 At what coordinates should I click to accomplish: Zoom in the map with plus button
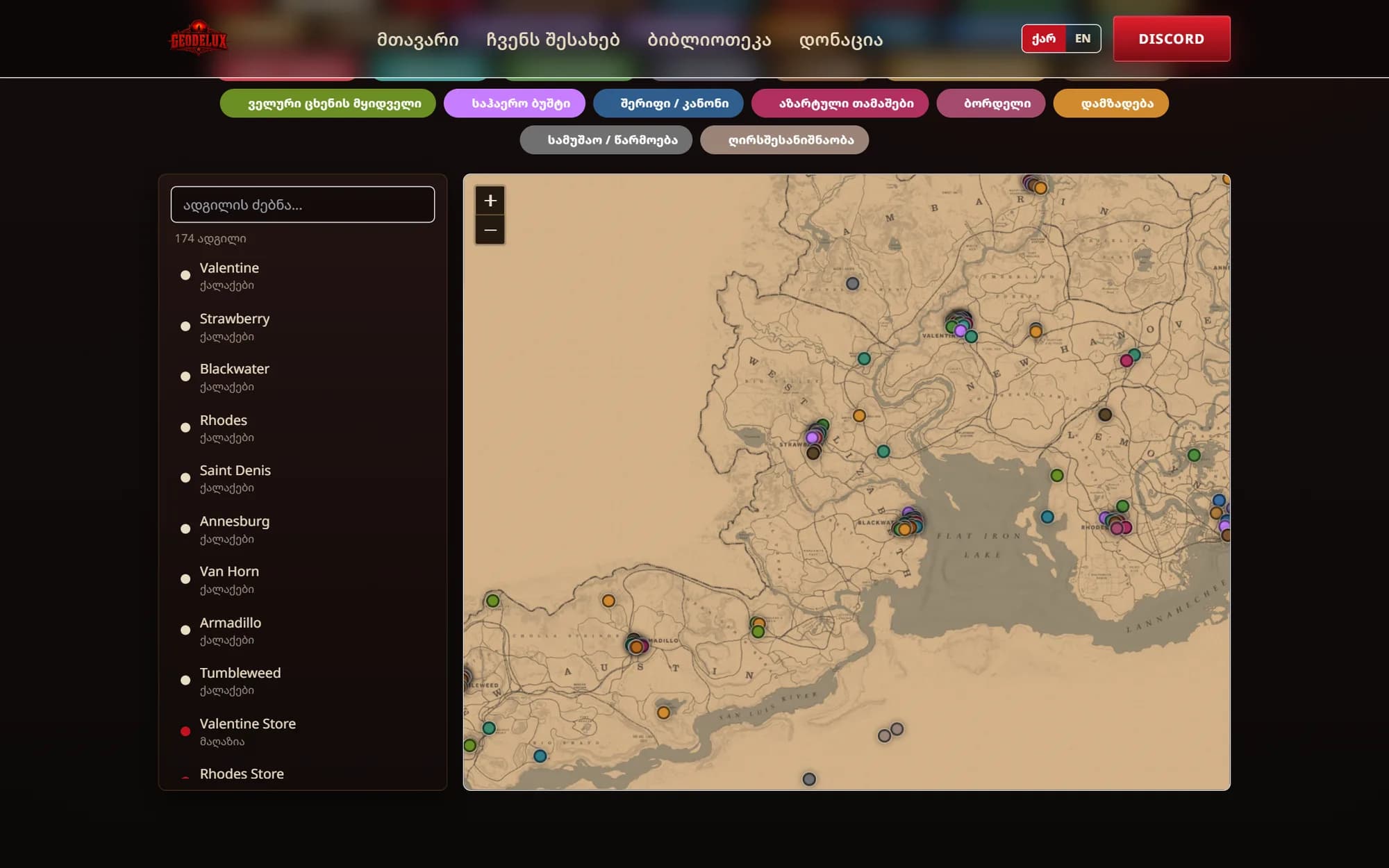pyautogui.click(x=490, y=201)
